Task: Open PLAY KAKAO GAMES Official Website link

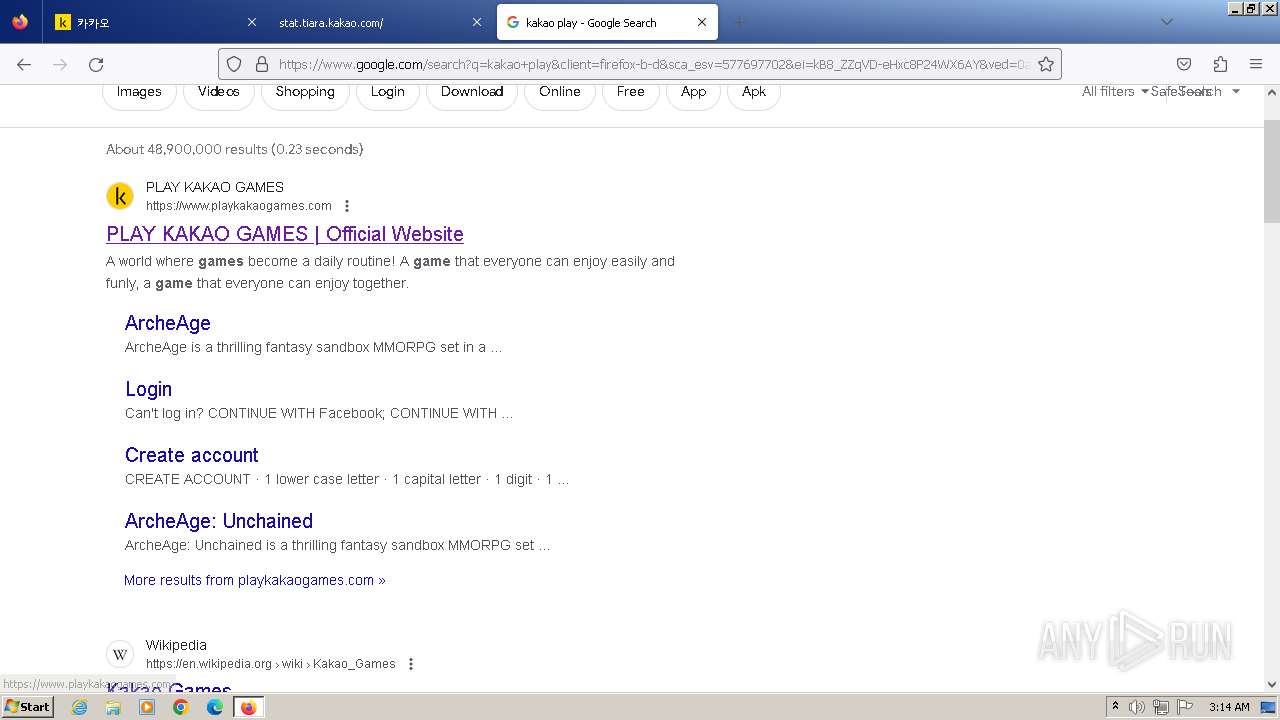Action: pyautogui.click(x=285, y=234)
